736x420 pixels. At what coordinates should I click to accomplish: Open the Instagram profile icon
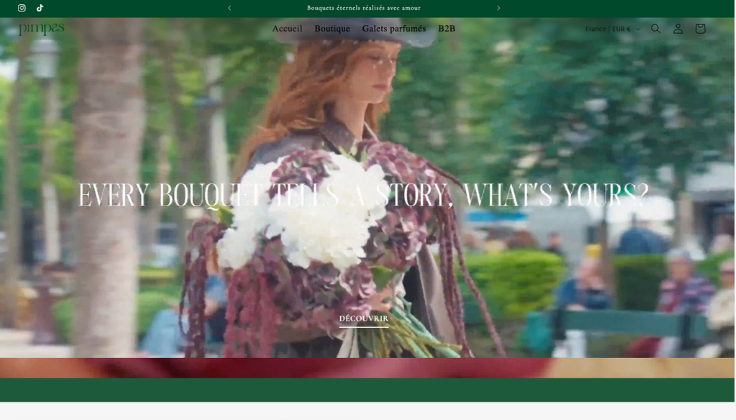coord(22,8)
